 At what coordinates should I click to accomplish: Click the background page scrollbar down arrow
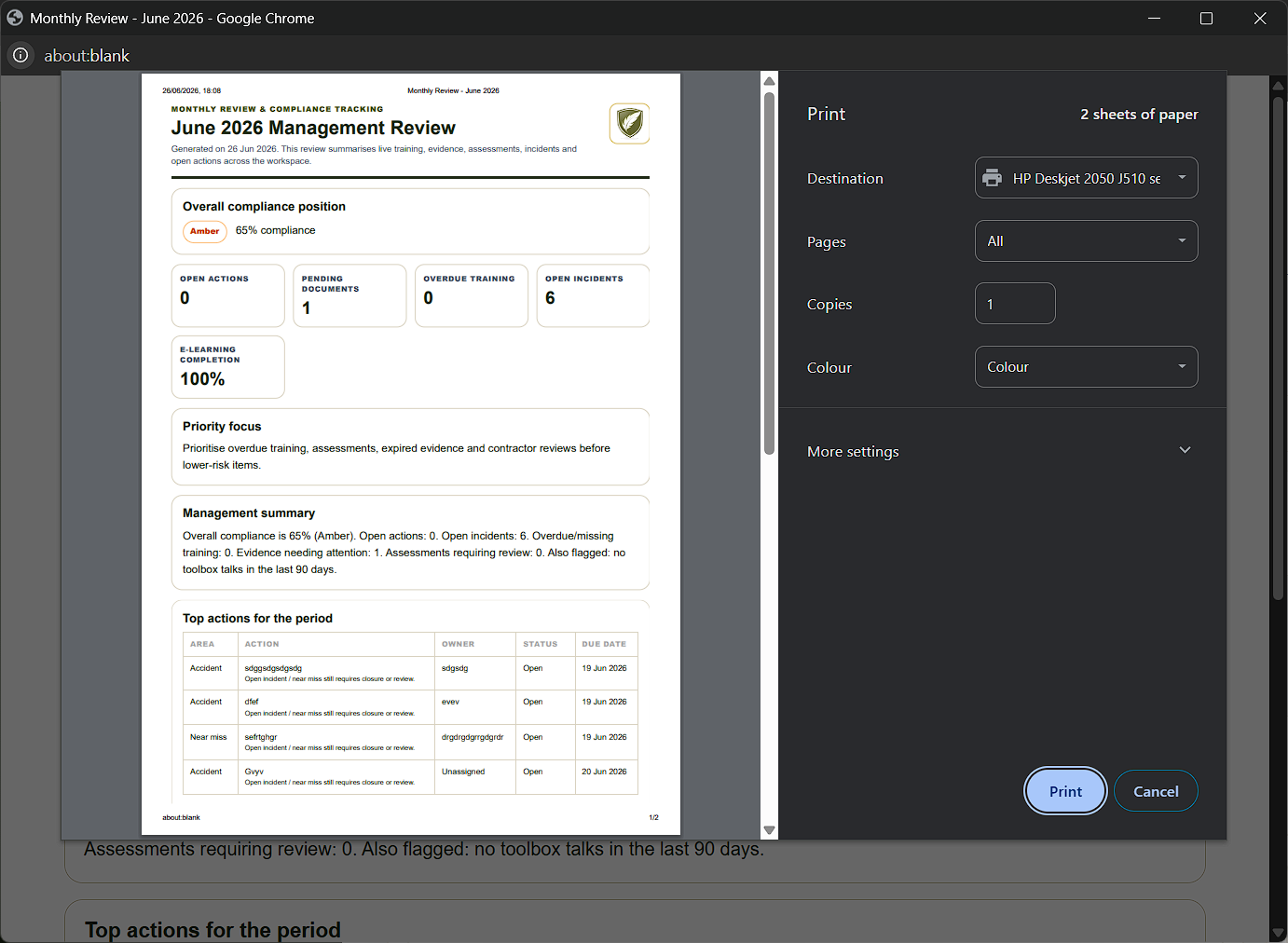pyautogui.click(x=1279, y=933)
